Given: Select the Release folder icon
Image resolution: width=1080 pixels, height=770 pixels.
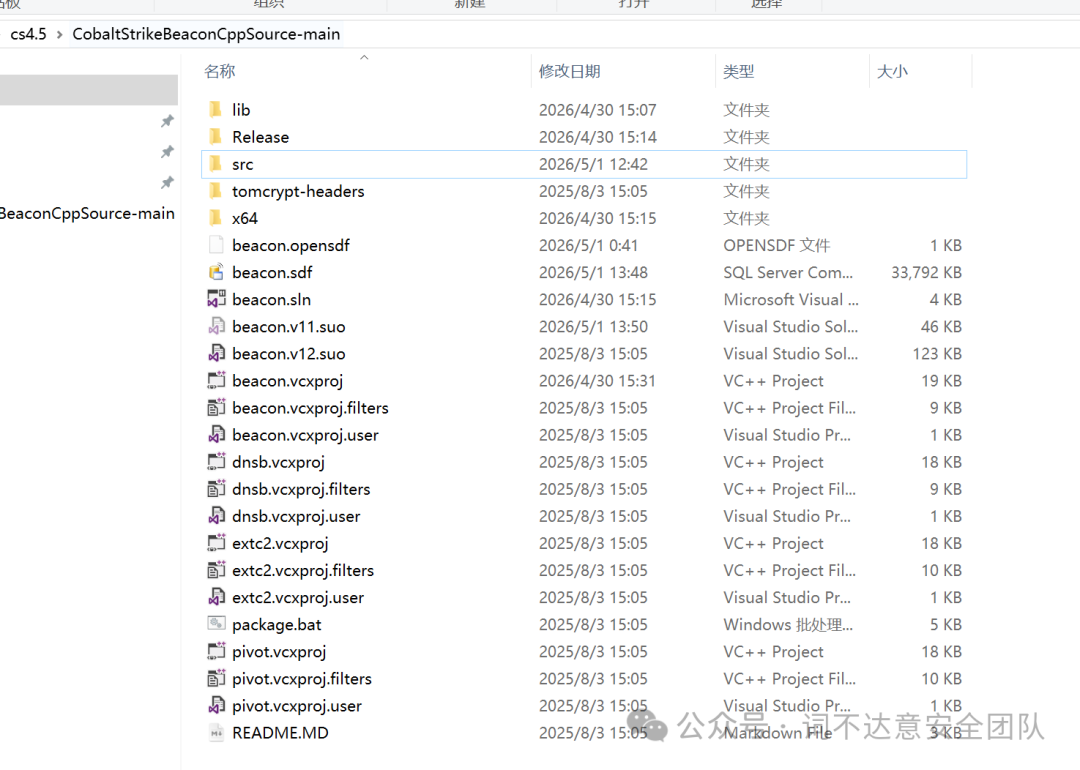Looking at the screenshot, I should (216, 136).
